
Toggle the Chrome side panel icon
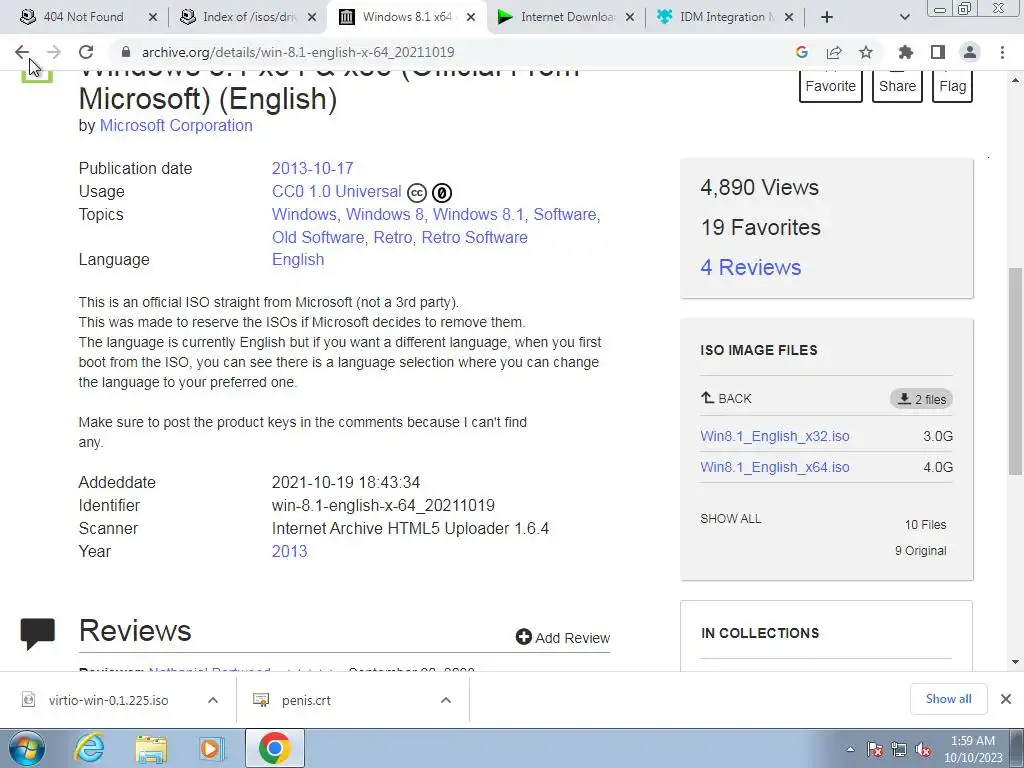coord(938,52)
